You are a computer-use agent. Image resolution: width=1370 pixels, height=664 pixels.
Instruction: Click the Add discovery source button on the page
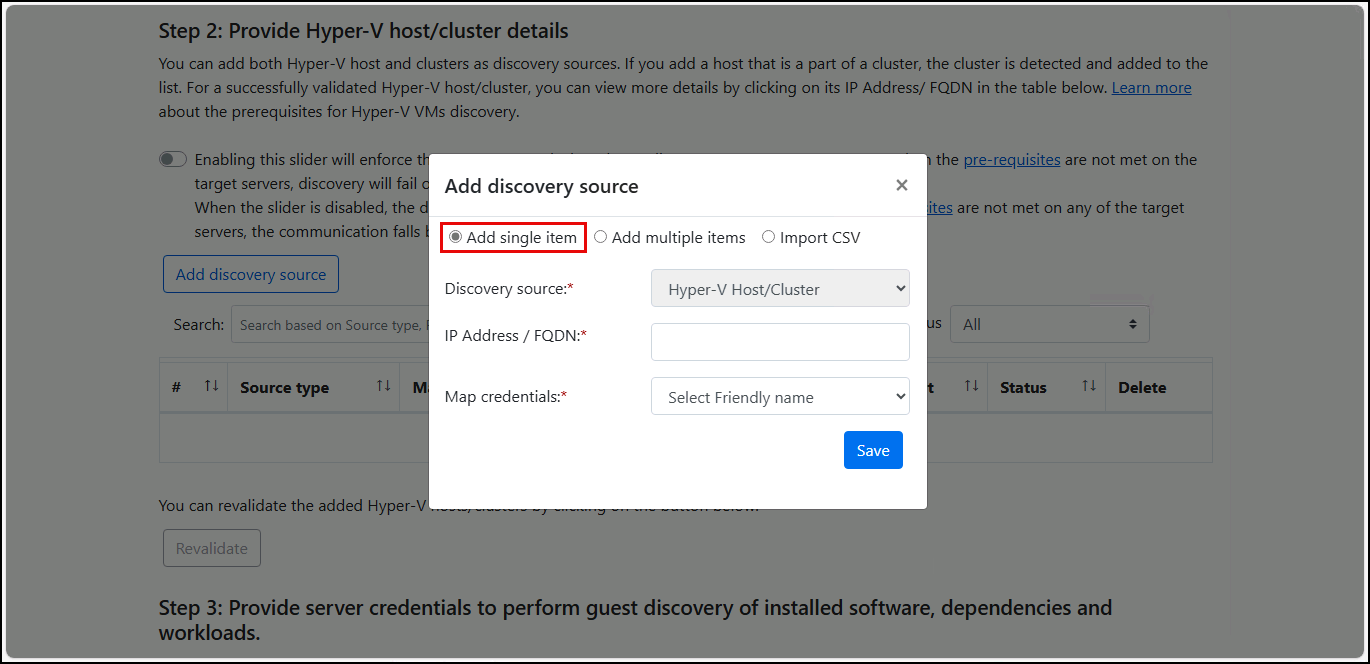[x=251, y=274]
